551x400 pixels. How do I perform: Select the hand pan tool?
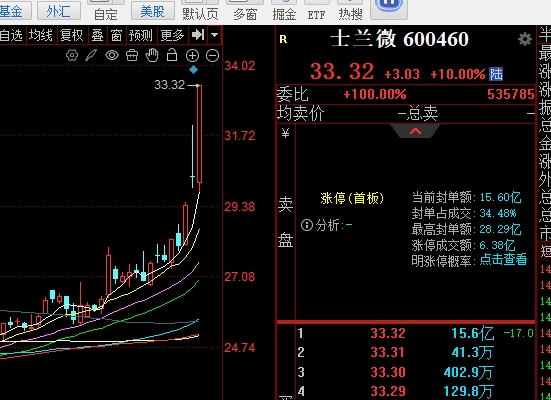pyautogui.click(x=152, y=56)
